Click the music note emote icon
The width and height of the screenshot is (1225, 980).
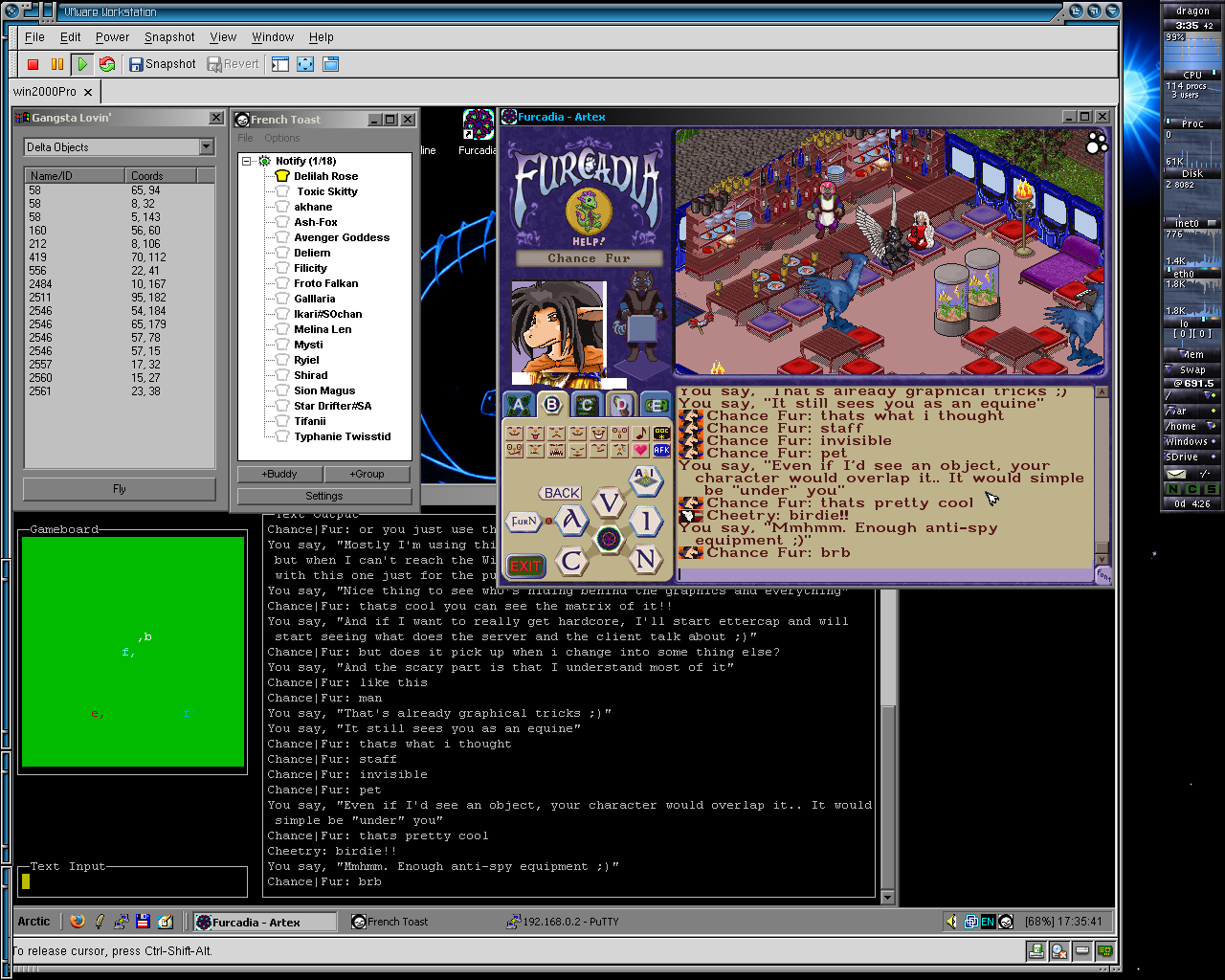tap(640, 434)
